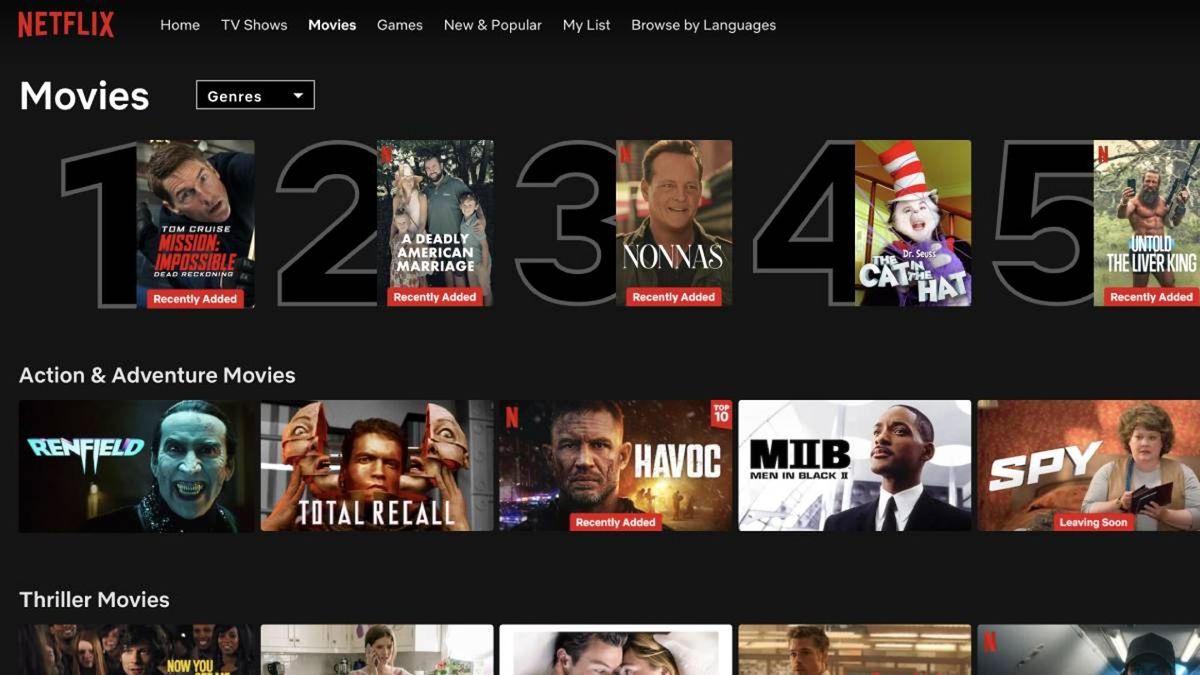
Task: Click Recently Added badge on The Liver King
Action: pos(1151,297)
